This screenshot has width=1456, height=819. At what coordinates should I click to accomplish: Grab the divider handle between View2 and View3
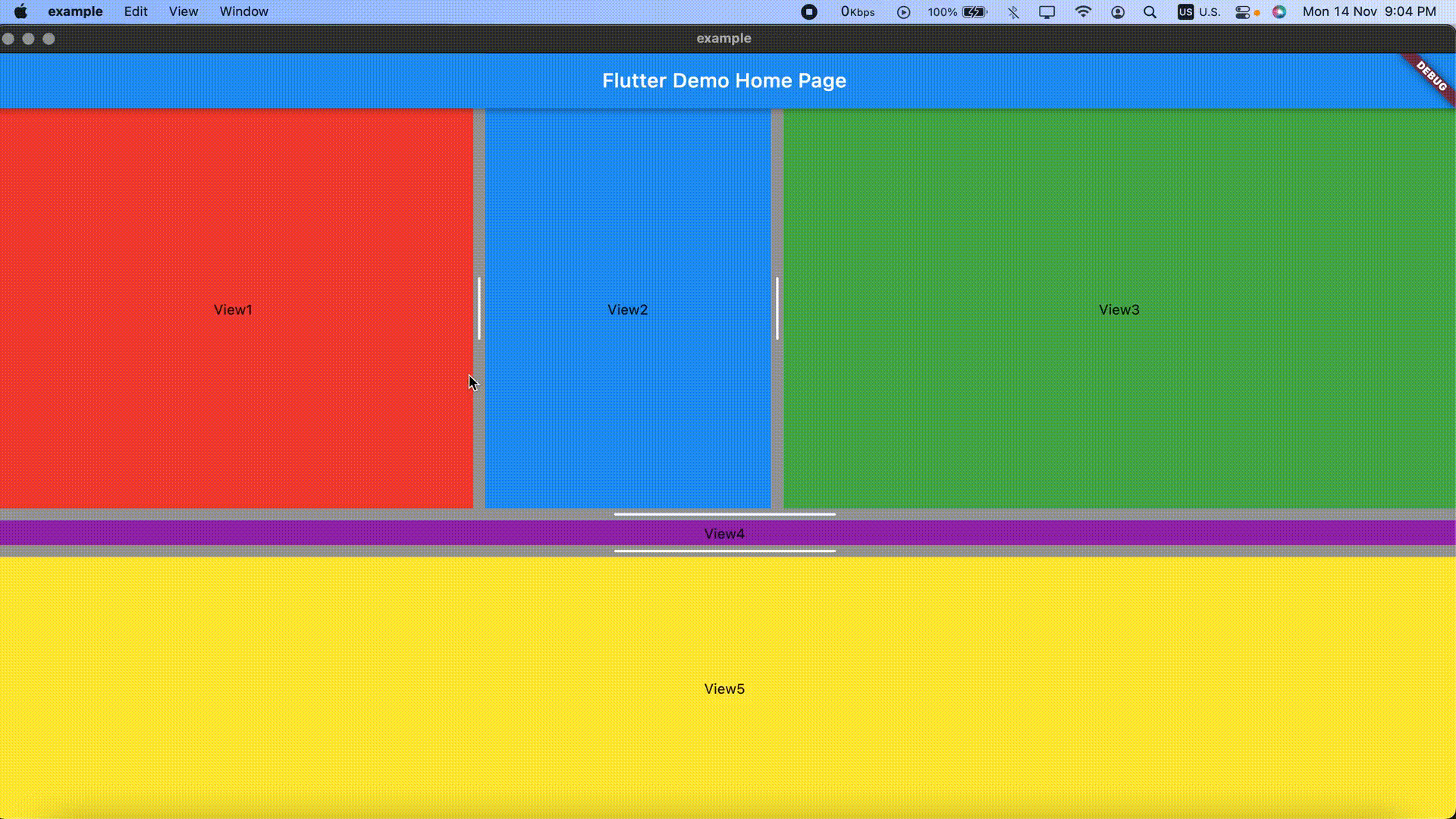click(777, 309)
